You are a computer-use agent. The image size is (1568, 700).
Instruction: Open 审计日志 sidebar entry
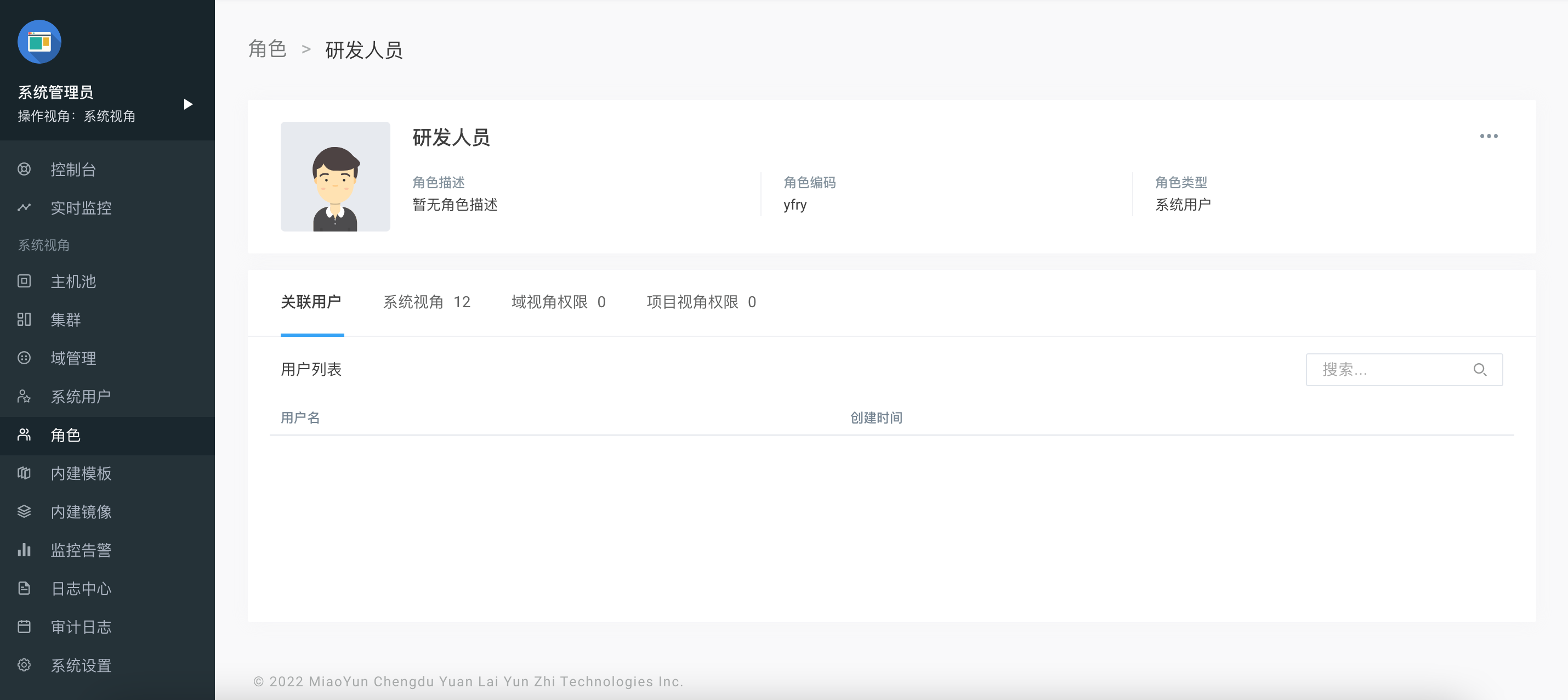(81, 626)
